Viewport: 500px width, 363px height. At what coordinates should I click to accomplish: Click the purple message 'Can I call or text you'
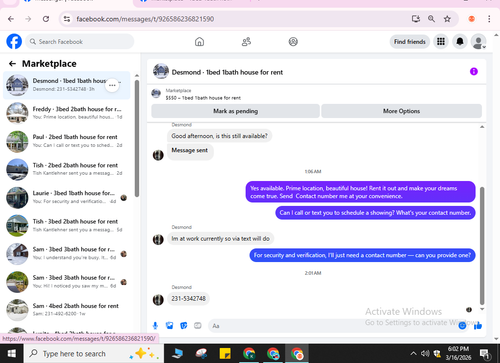tap(375, 213)
